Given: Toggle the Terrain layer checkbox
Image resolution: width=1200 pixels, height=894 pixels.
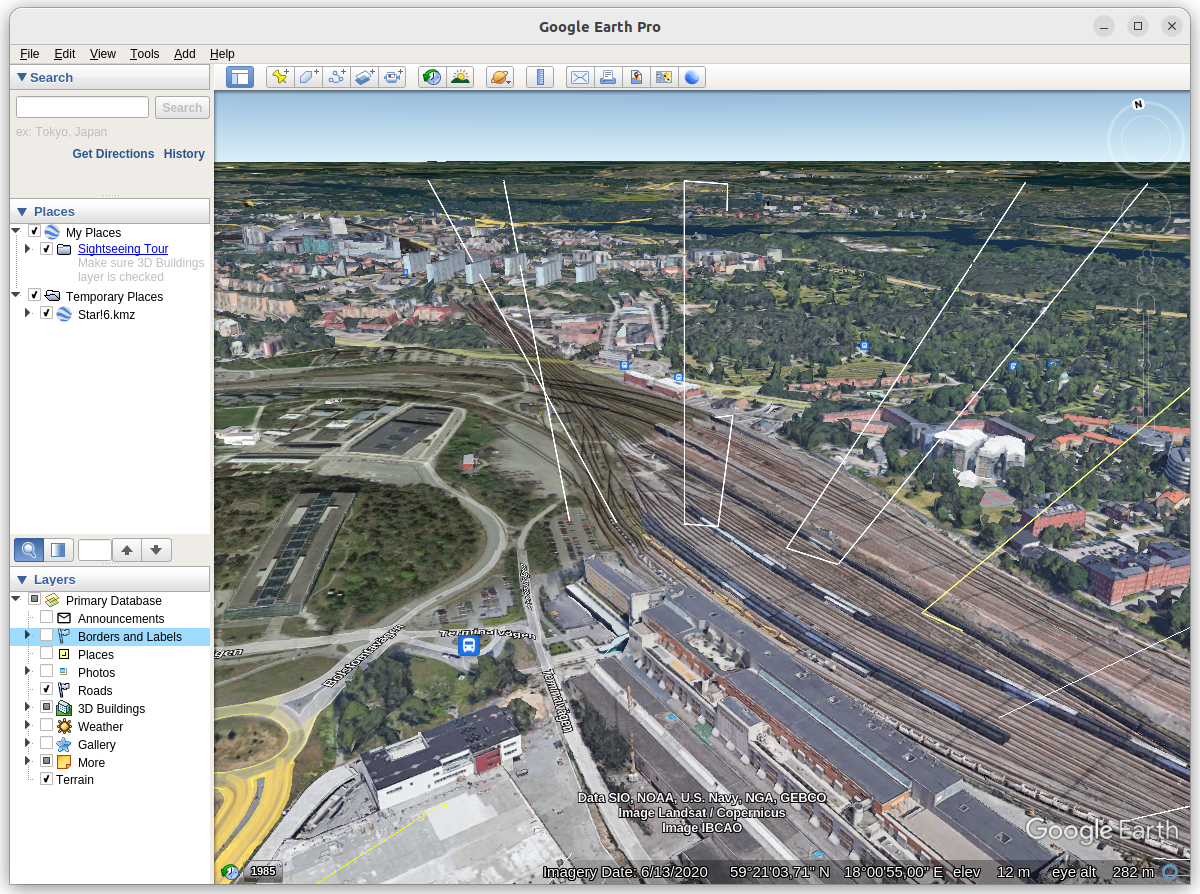Looking at the screenshot, I should (x=46, y=778).
